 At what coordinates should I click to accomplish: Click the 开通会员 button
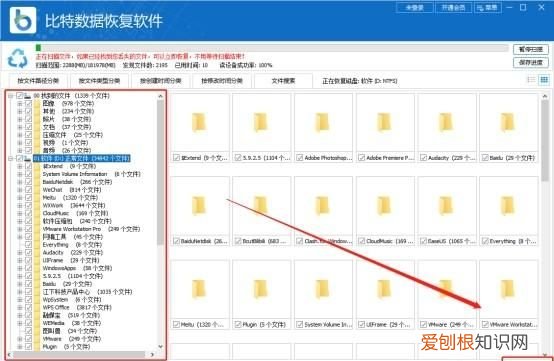coord(453,7)
